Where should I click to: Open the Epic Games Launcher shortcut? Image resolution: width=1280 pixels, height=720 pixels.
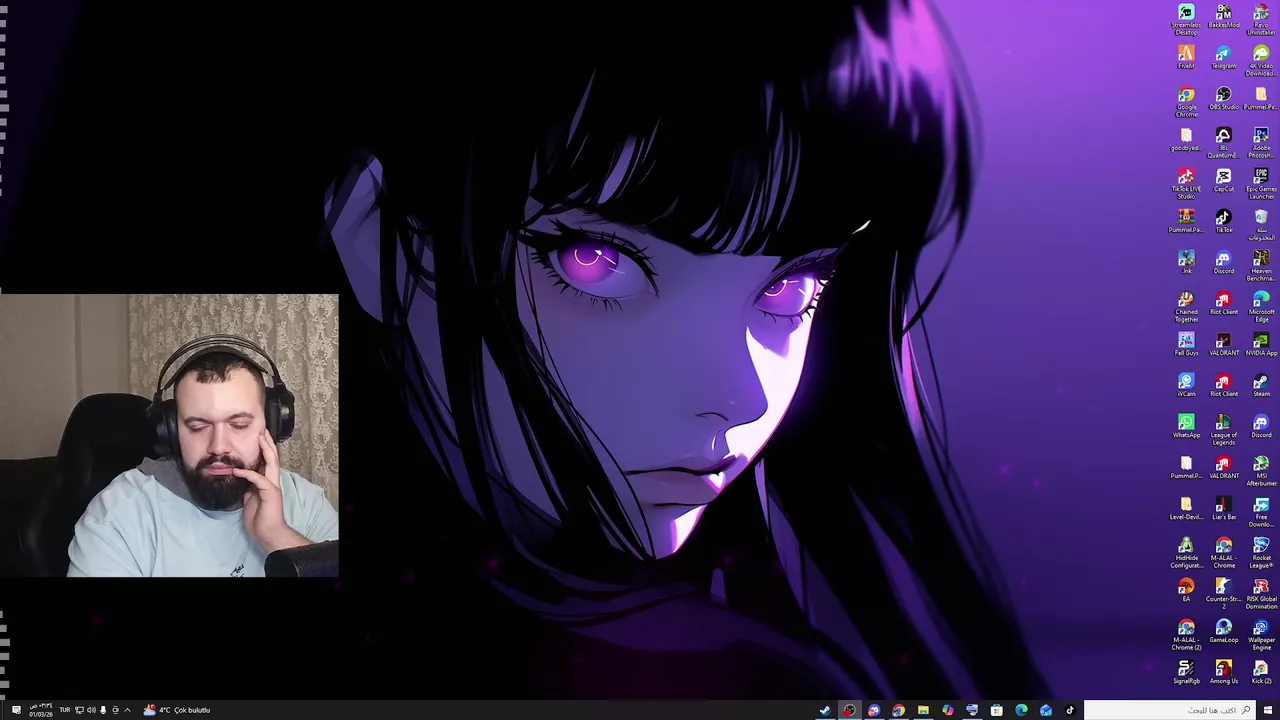tap(1261, 184)
